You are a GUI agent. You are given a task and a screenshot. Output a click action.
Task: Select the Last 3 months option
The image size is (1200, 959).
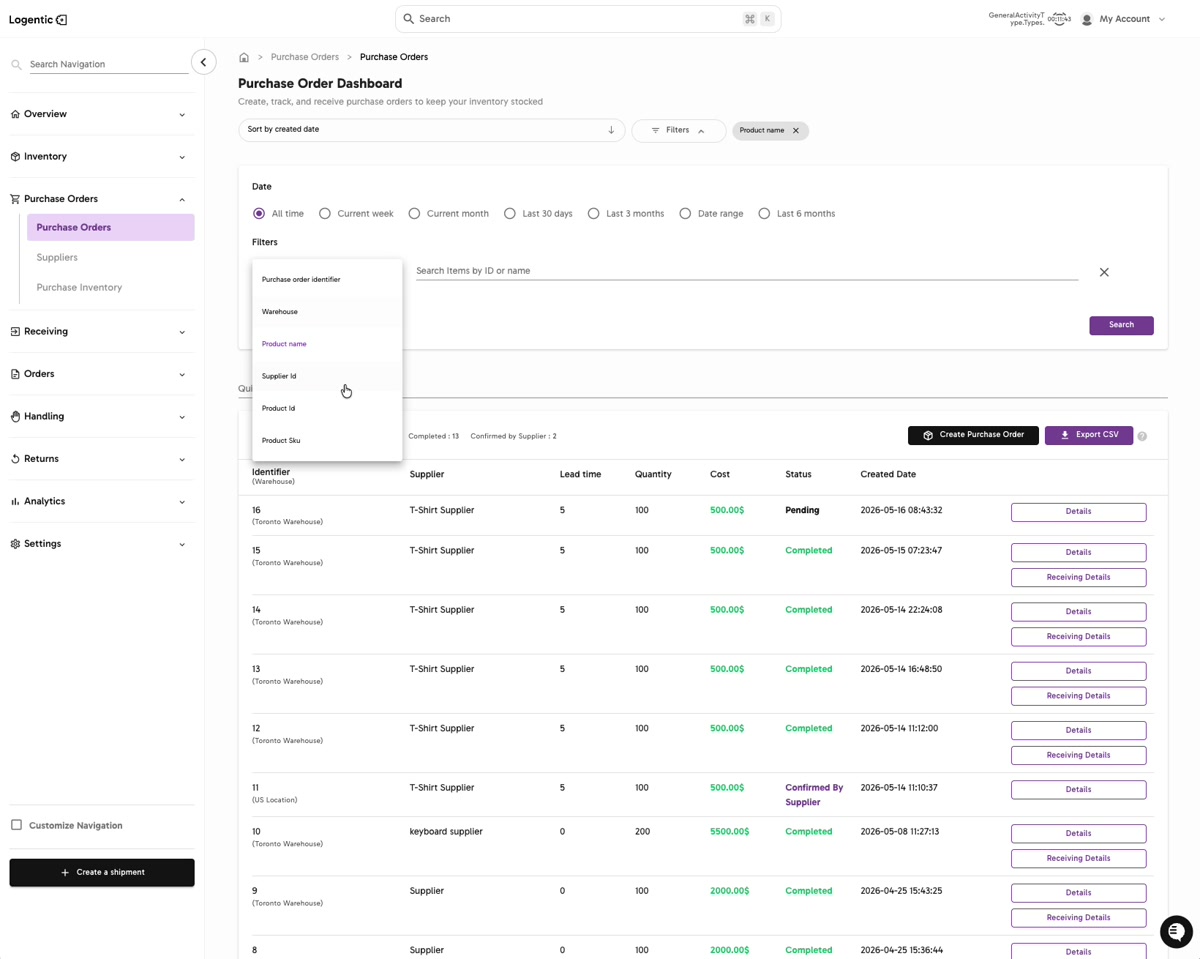click(594, 213)
